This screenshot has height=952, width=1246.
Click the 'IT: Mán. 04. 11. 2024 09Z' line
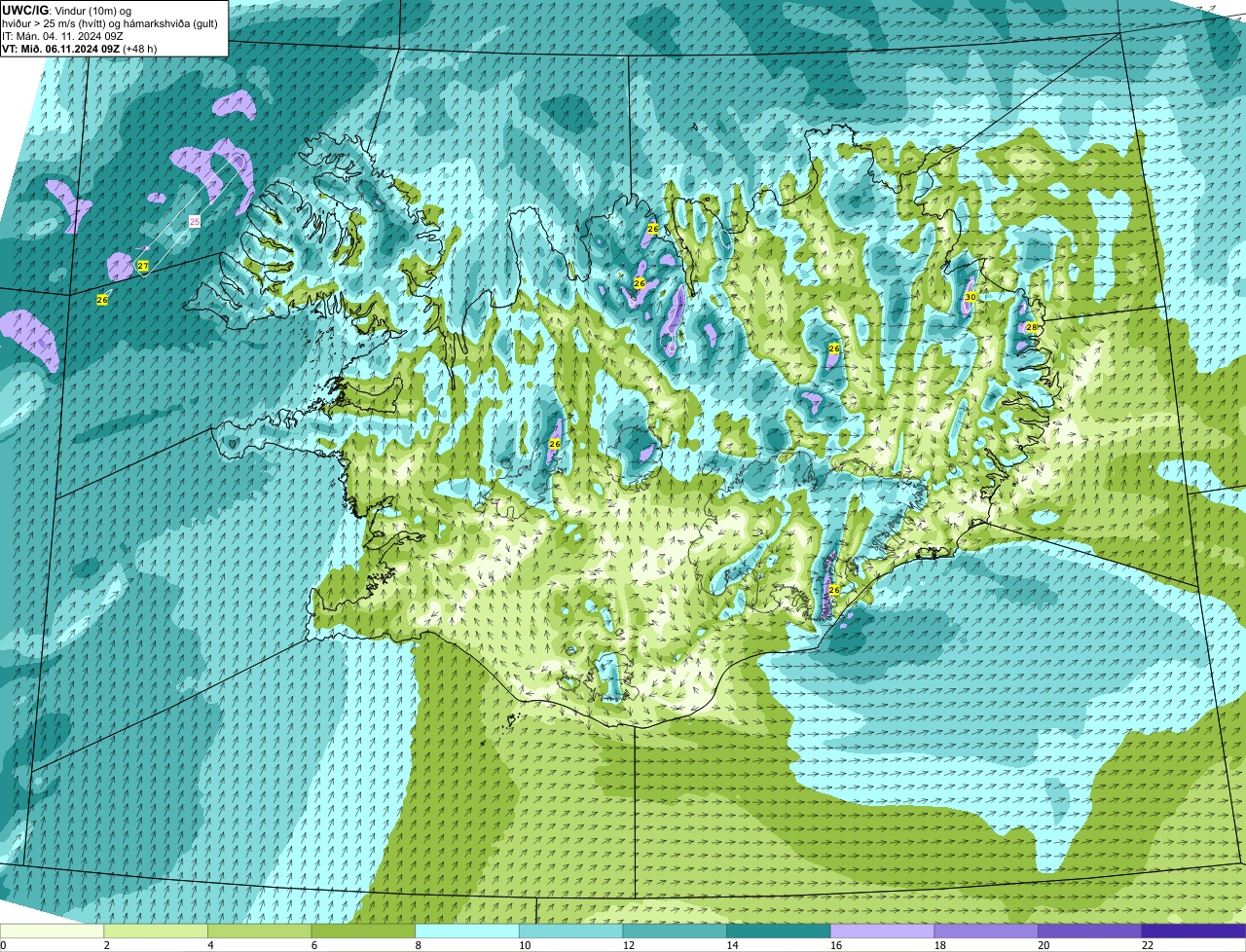[x=62, y=36]
